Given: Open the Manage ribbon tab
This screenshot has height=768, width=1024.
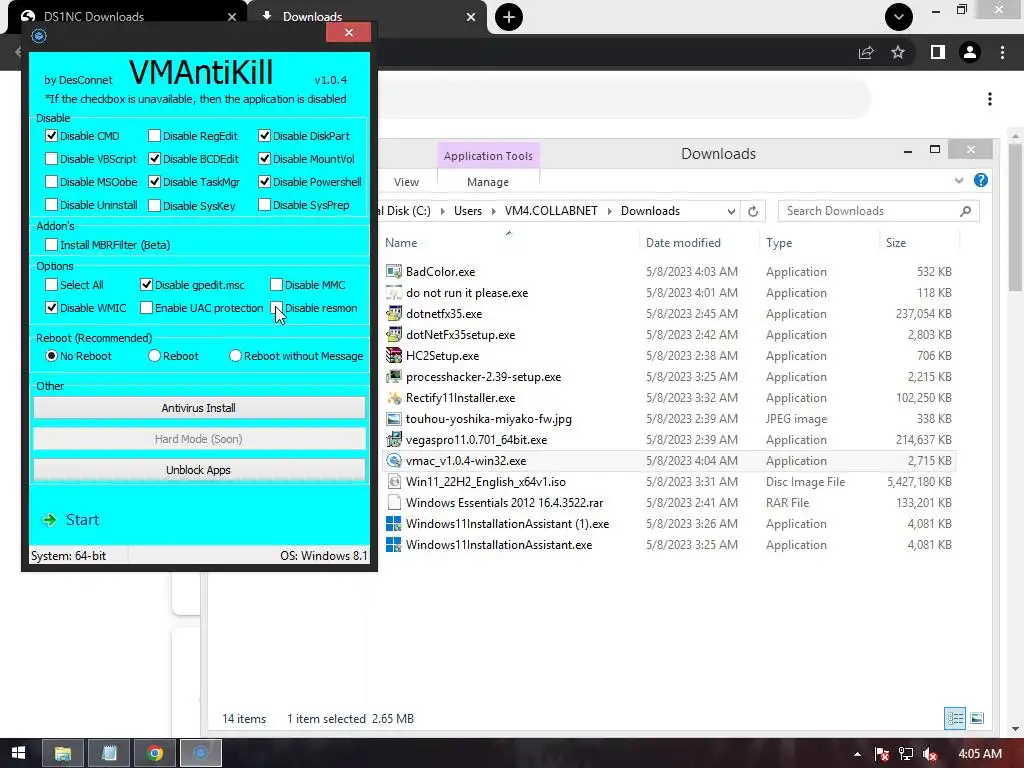Looking at the screenshot, I should click(x=488, y=182).
